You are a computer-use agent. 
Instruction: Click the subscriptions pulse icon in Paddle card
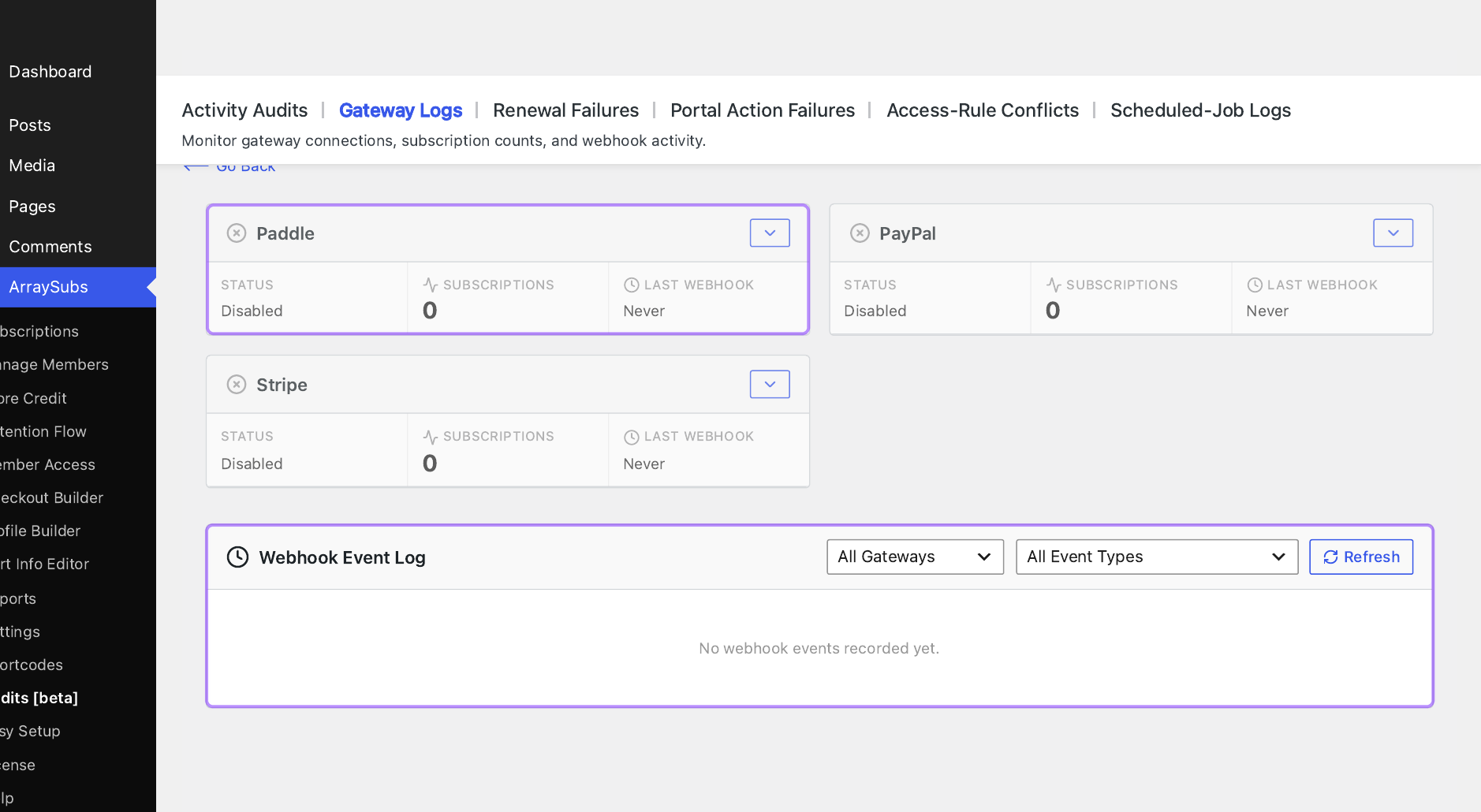click(x=431, y=285)
